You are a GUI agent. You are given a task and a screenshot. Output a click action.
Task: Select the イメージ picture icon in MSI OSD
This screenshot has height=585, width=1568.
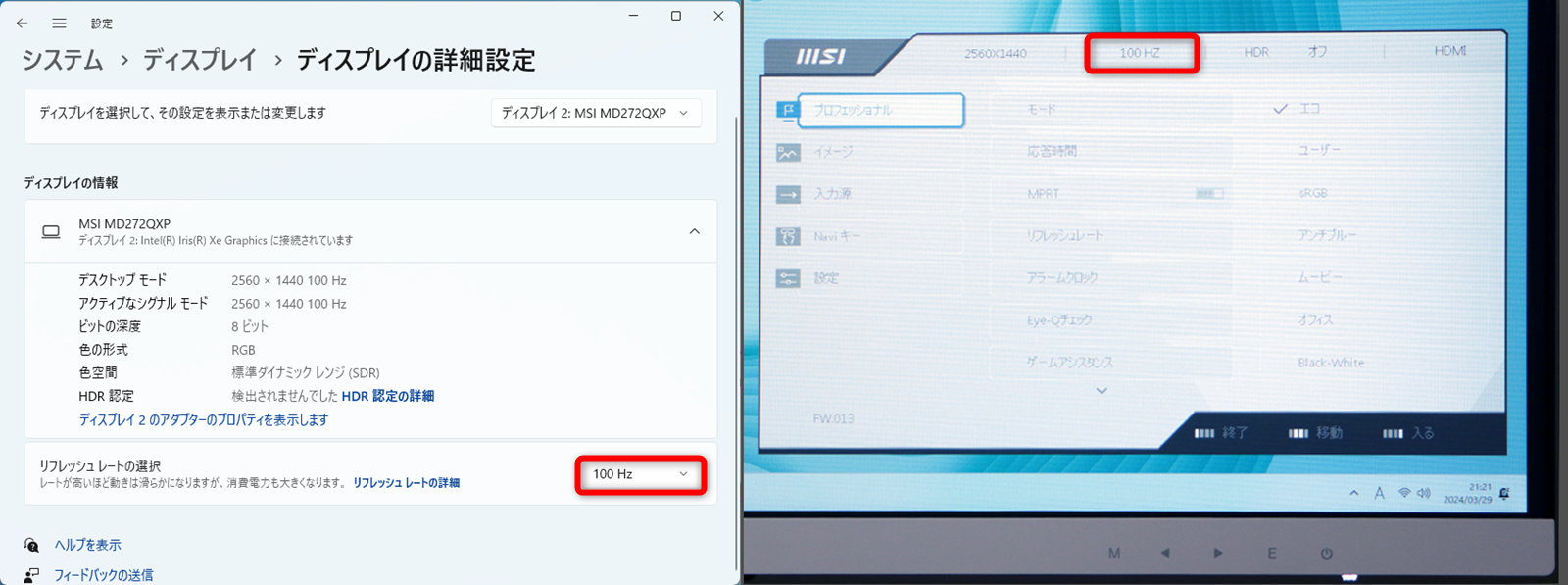[x=788, y=153]
